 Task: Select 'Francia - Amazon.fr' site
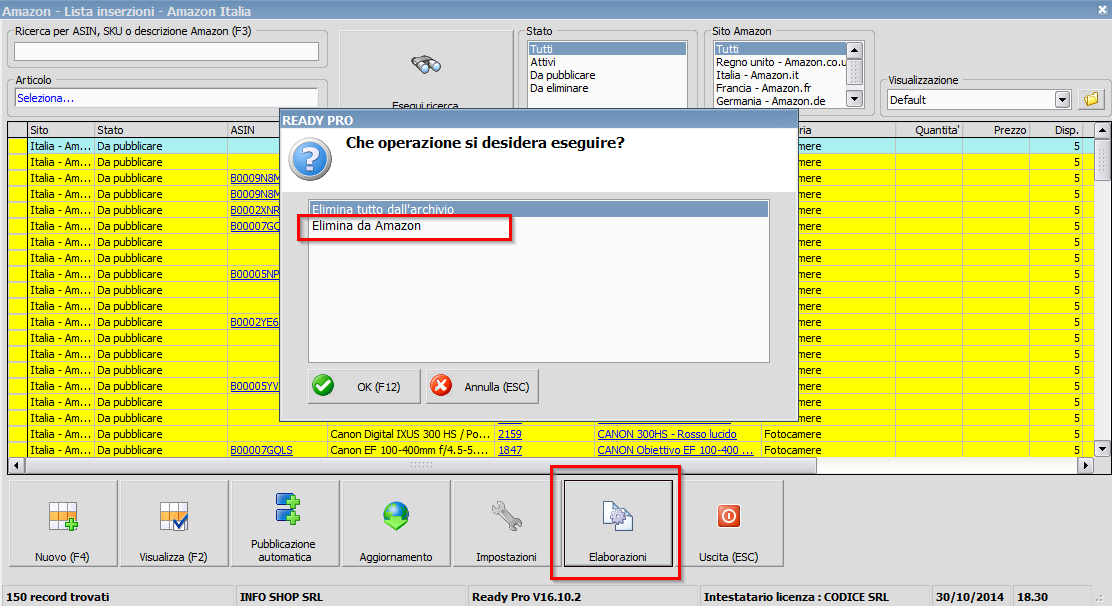(x=780, y=88)
